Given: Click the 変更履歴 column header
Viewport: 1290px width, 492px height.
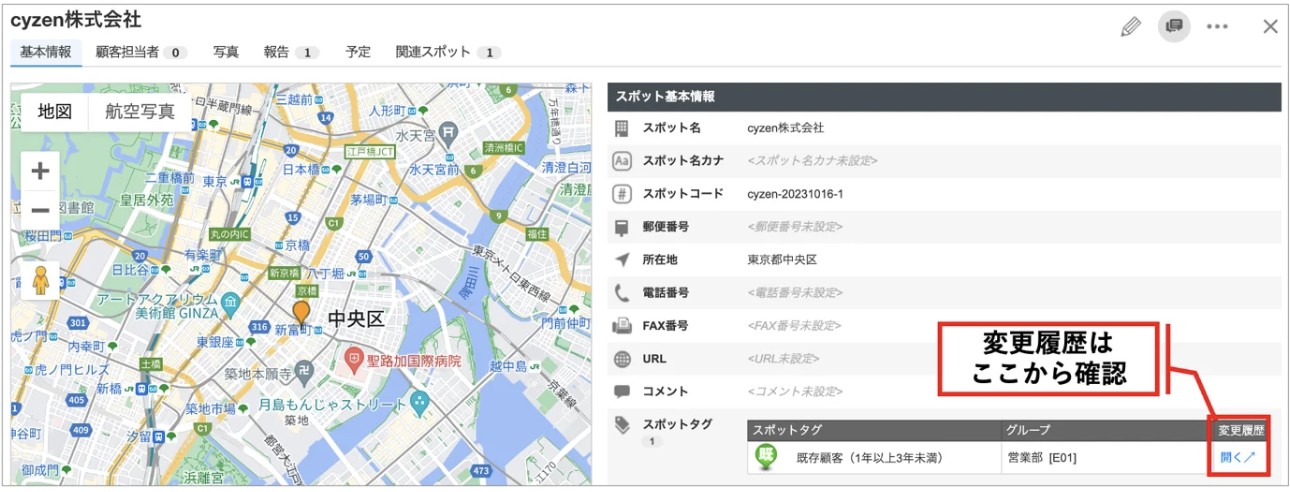Looking at the screenshot, I should (1241, 430).
